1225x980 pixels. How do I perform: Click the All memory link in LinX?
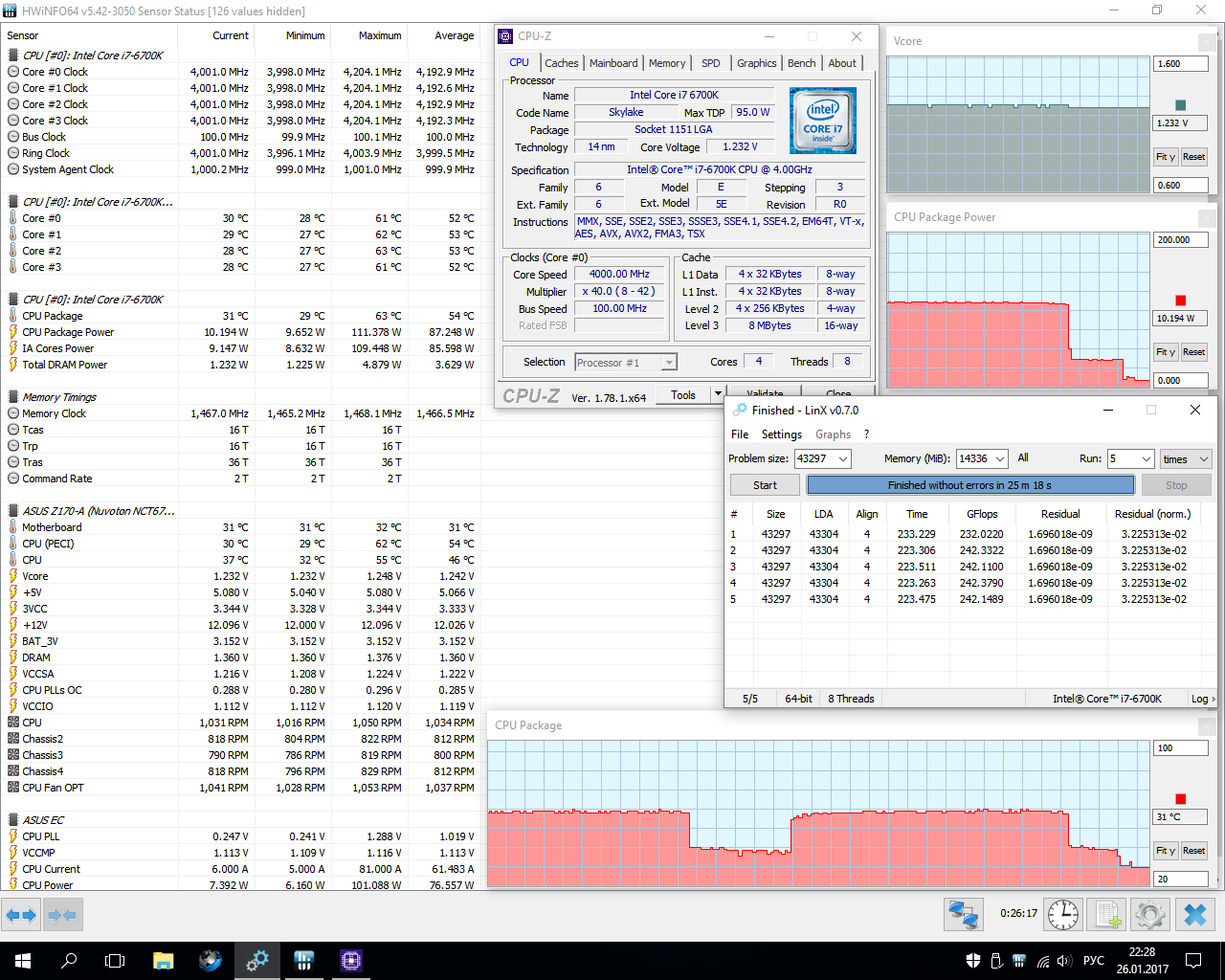click(1023, 458)
